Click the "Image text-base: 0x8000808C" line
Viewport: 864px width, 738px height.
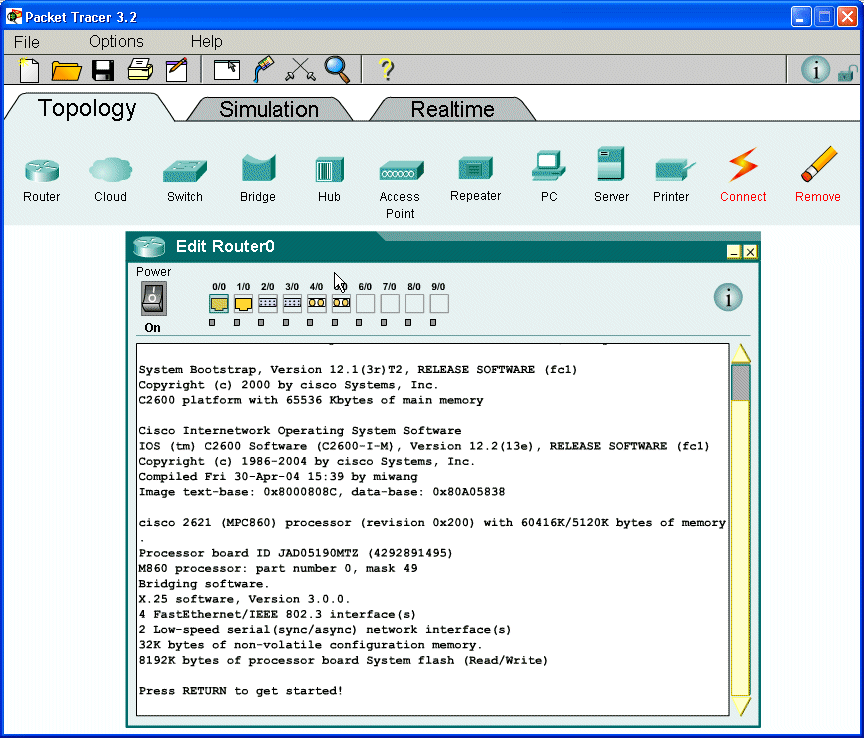322,492
